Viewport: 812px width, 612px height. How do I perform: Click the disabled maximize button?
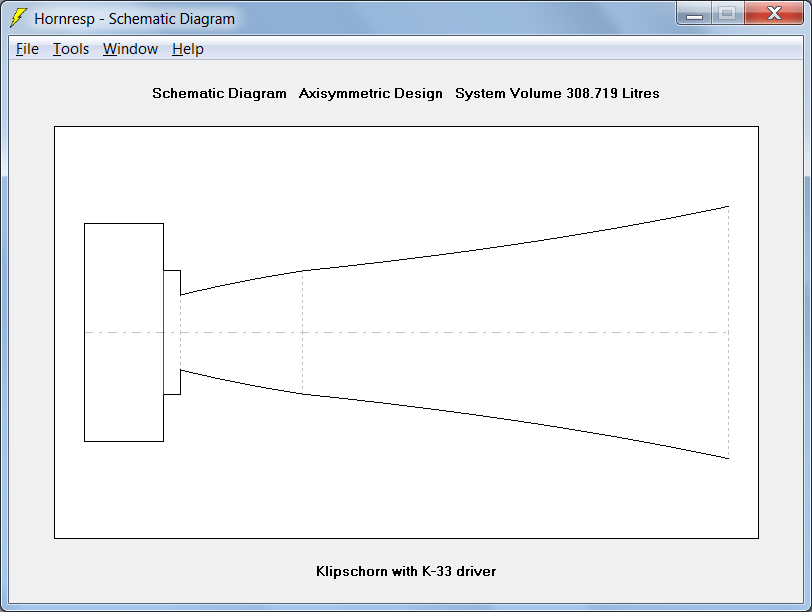coord(728,14)
